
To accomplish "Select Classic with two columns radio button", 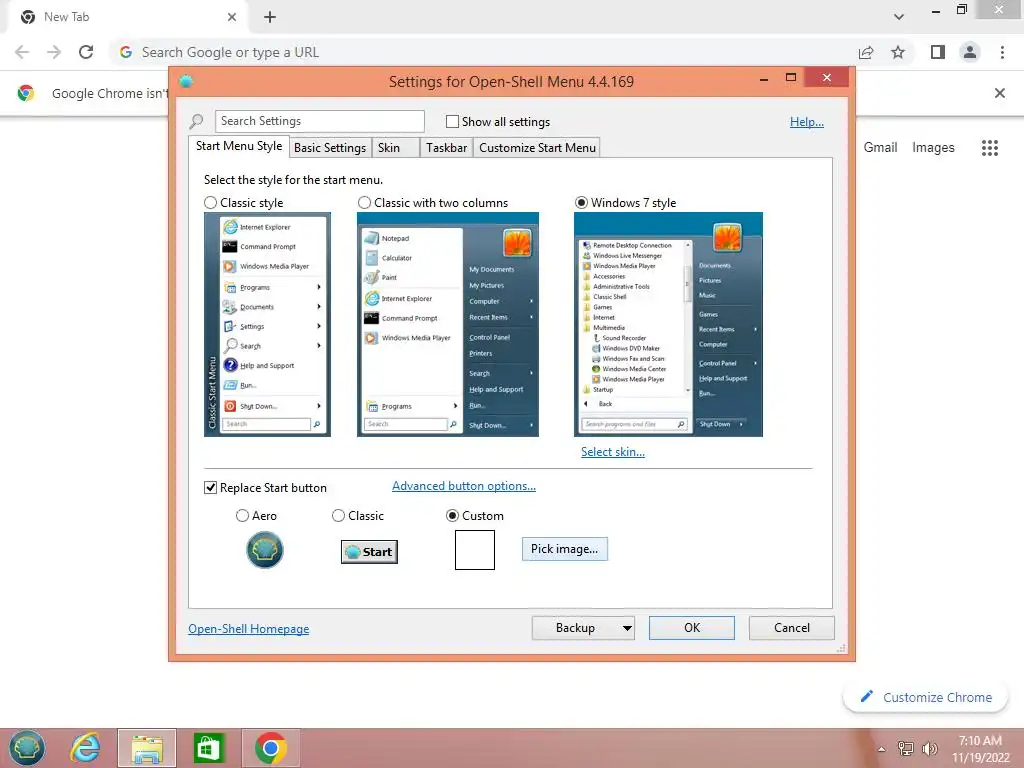I will coord(364,203).
